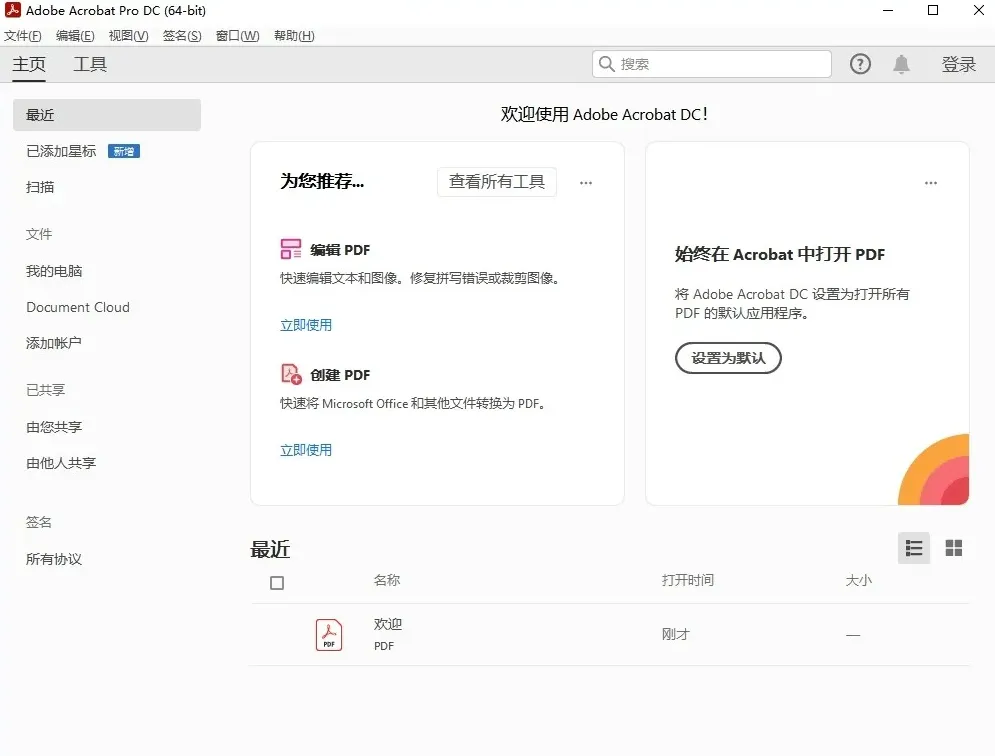Image resolution: width=995 pixels, height=756 pixels.
Task: Click the 创建 PDF tool icon
Action: click(x=291, y=374)
